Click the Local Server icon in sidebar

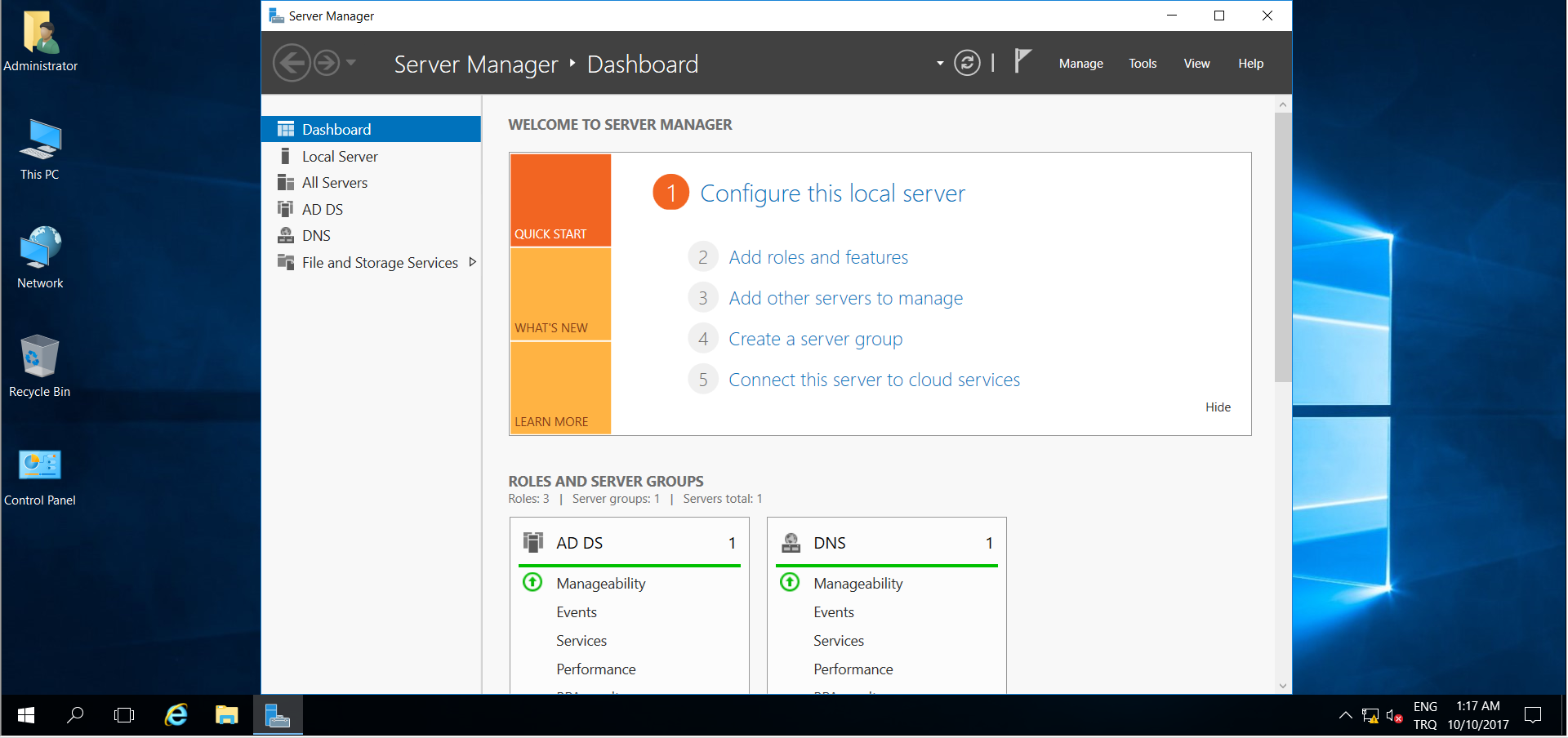coord(285,156)
